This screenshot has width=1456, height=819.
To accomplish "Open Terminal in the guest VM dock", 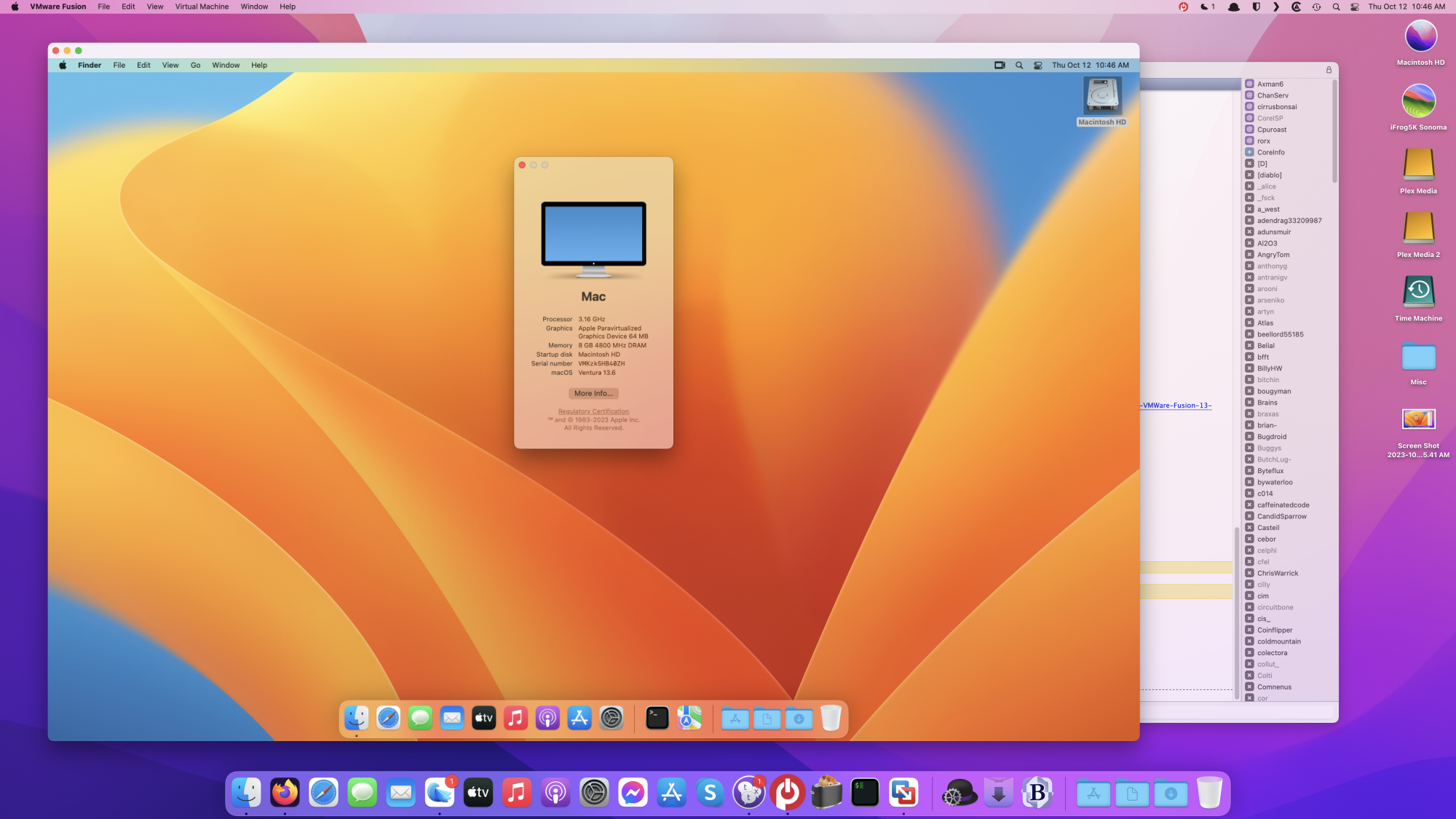I will pos(657,719).
